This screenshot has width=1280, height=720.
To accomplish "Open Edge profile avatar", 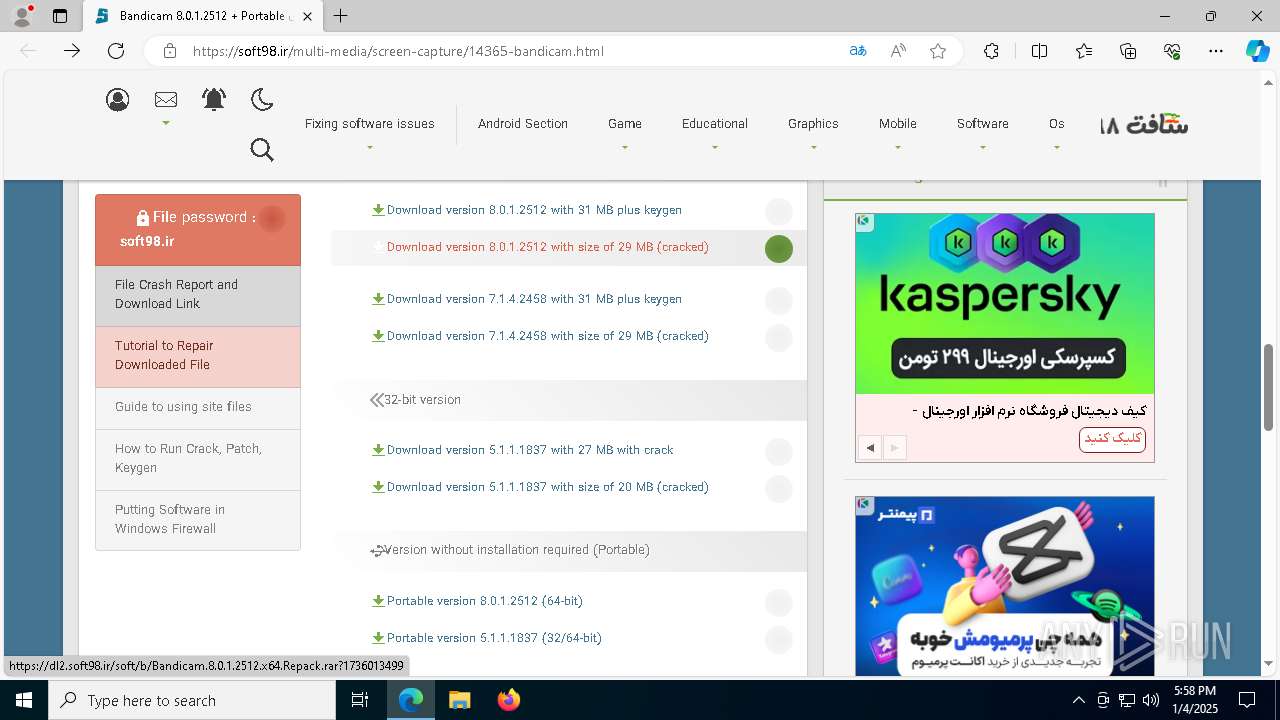I will tap(22, 16).
